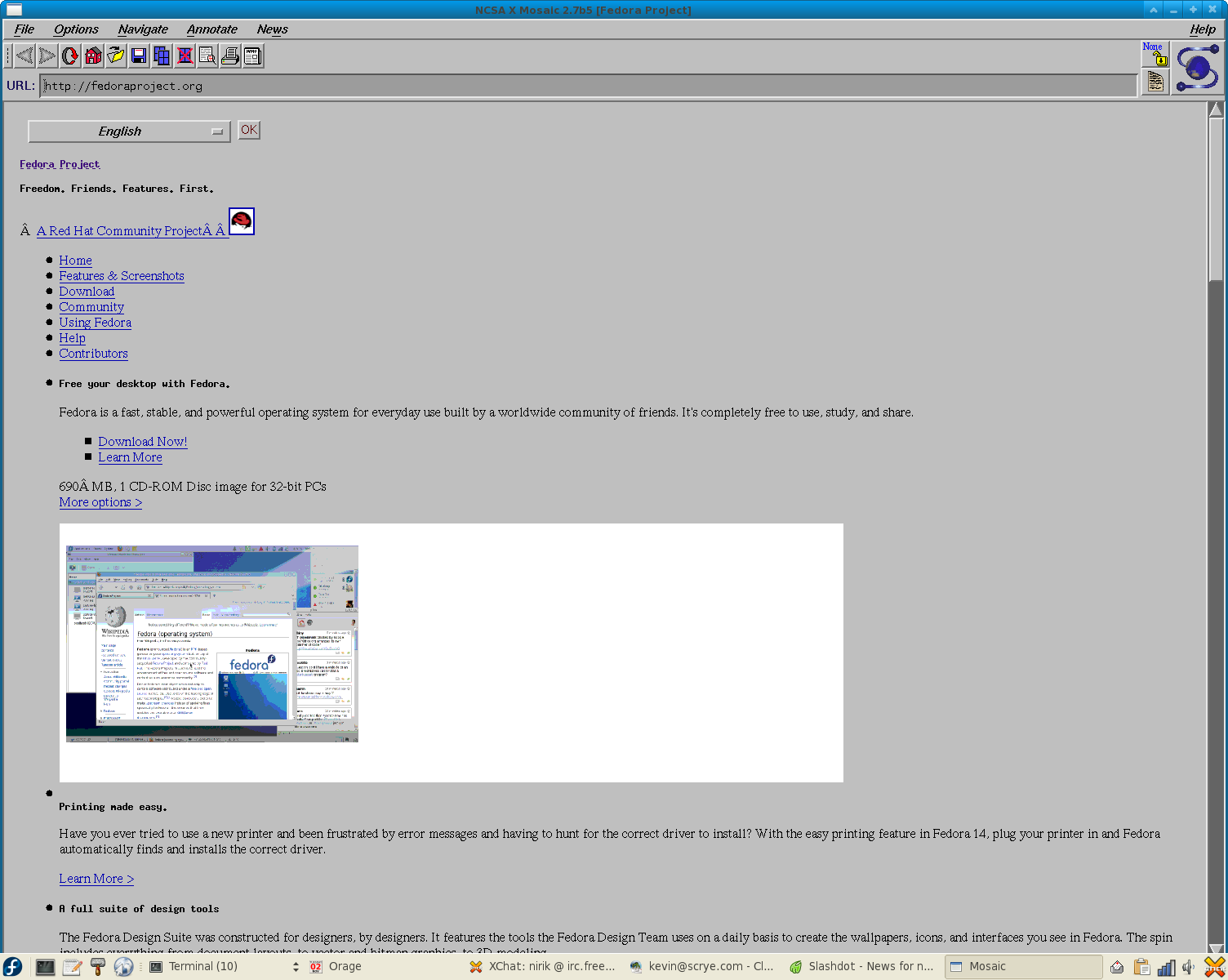This screenshot has height=980, width=1228.
Task: Click the Download Now! link
Action: point(143,442)
